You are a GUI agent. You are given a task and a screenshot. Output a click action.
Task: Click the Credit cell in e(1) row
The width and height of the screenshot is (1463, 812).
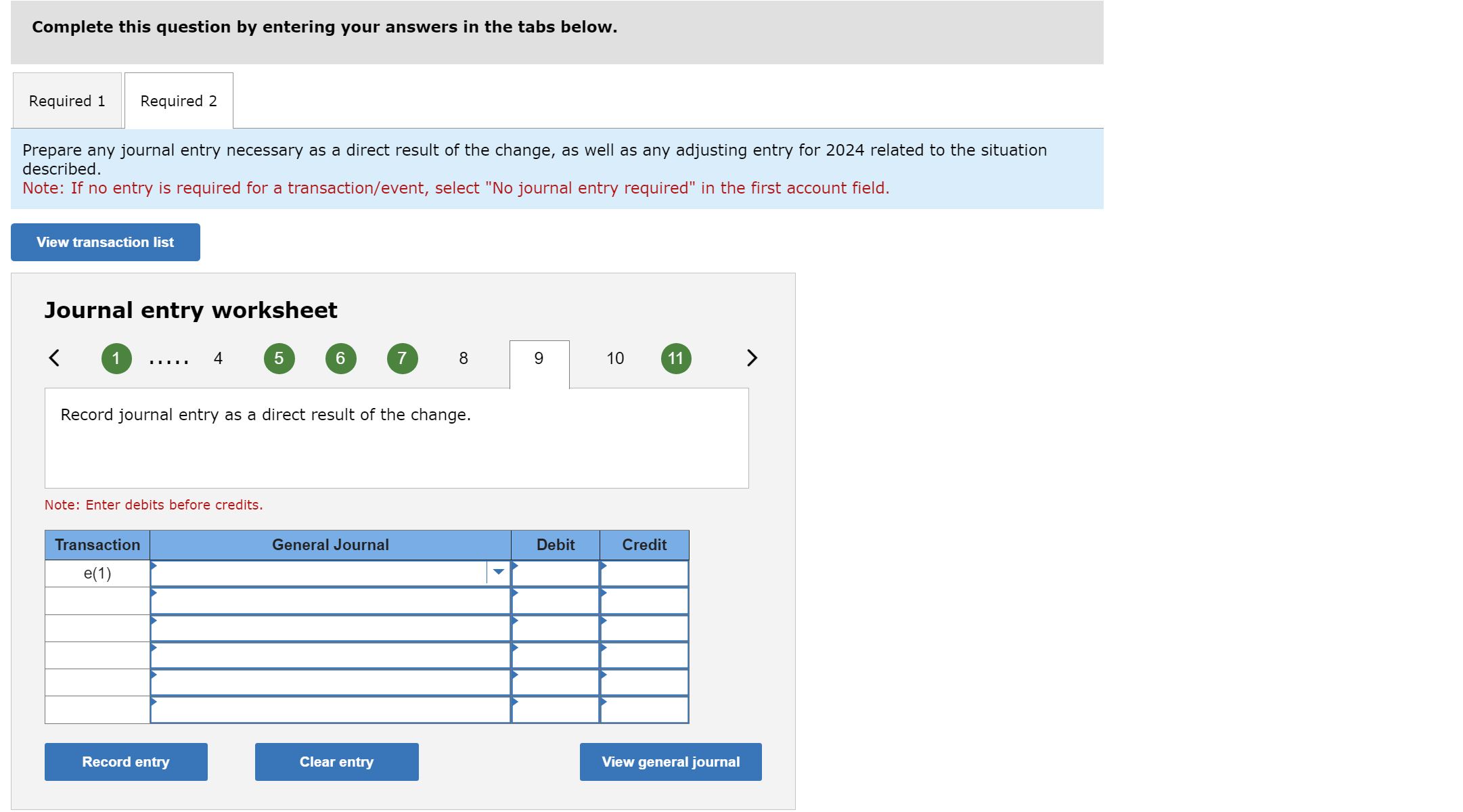coord(644,573)
